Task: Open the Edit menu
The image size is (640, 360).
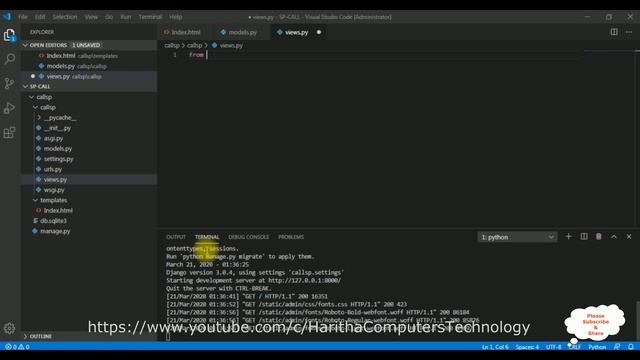Action: click(x=40, y=17)
